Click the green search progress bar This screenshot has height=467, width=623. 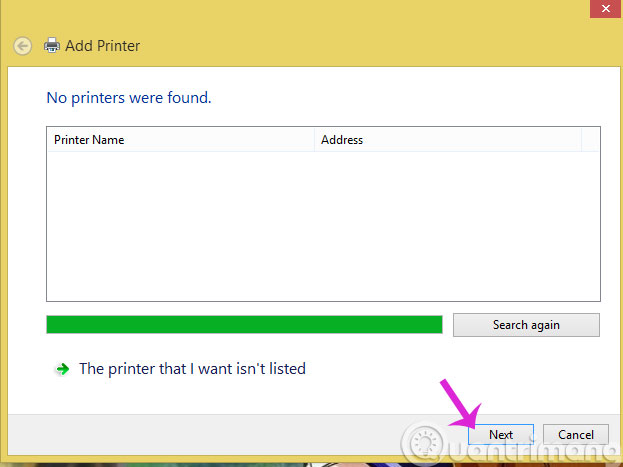coord(244,325)
